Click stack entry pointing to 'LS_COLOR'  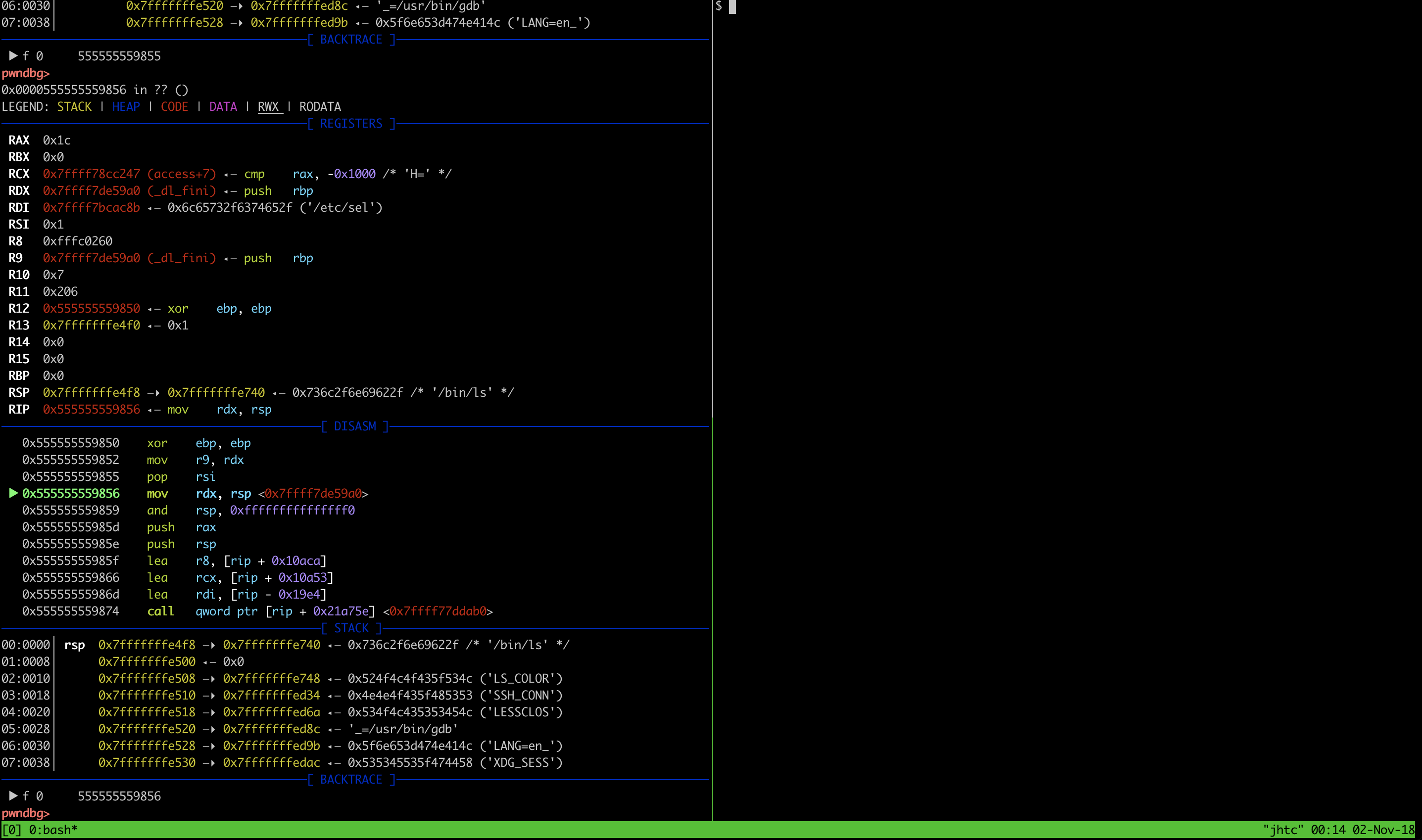pyautogui.click(x=282, y=679)
